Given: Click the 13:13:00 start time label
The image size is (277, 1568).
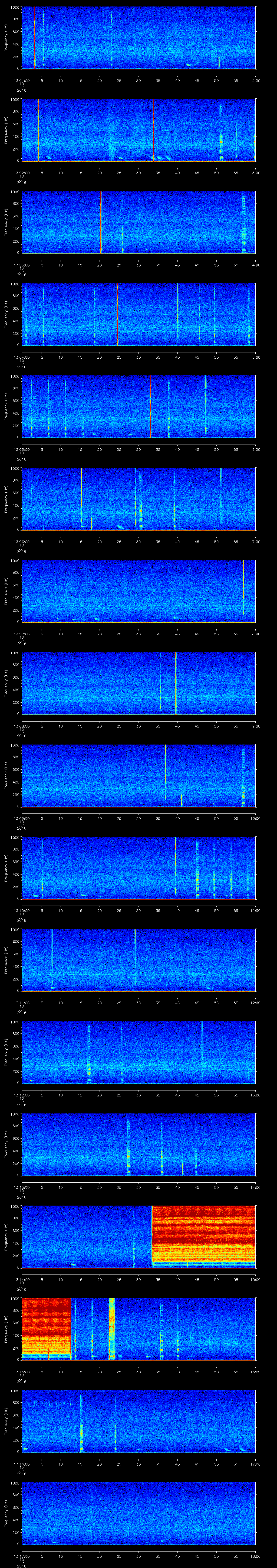Looking at the screenshot, I should [21, 1187].
